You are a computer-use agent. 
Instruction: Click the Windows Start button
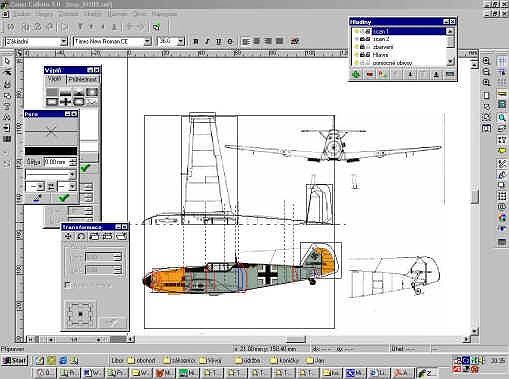14,361
